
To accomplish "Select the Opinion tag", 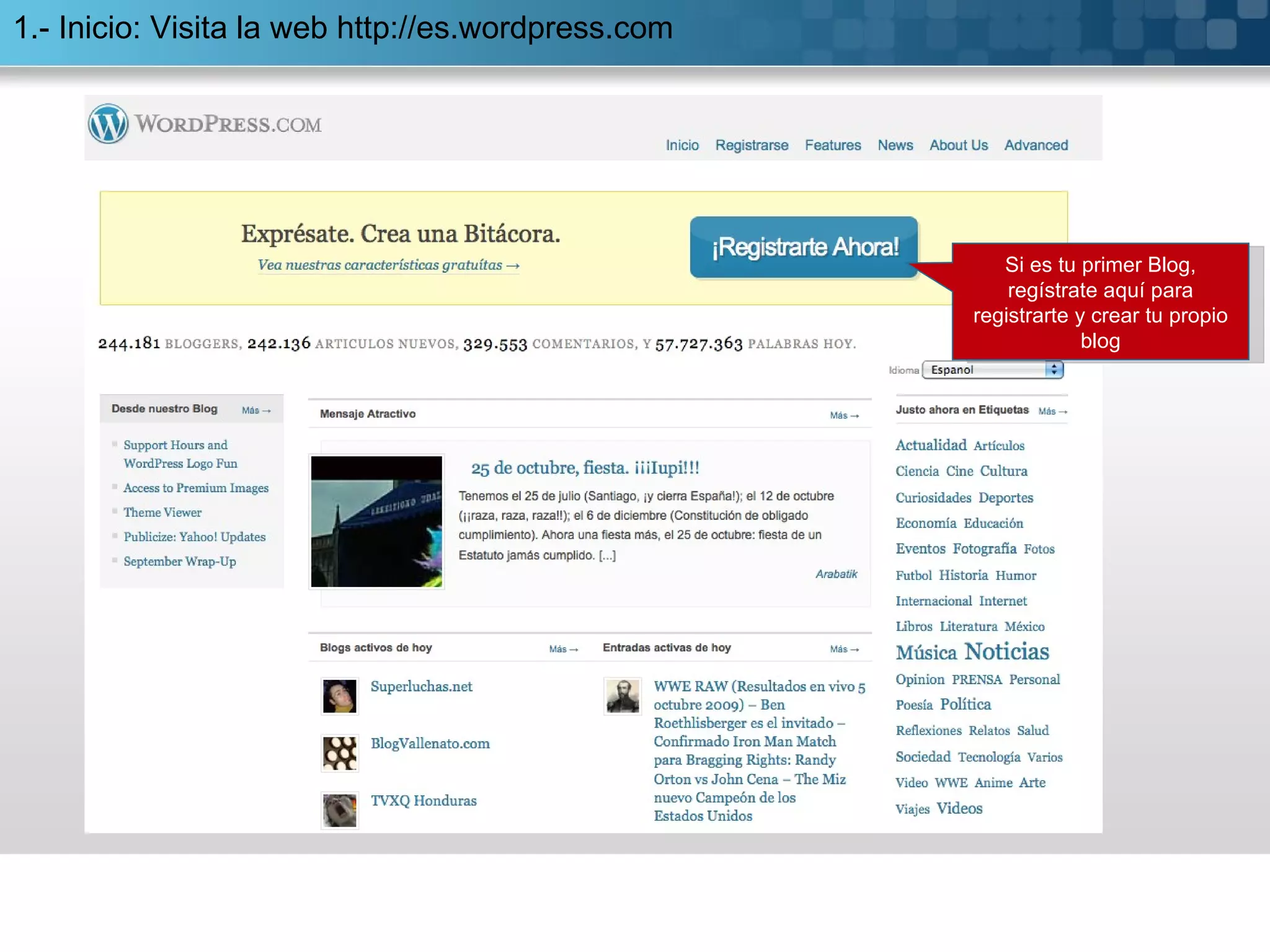I will pos(920,679).
